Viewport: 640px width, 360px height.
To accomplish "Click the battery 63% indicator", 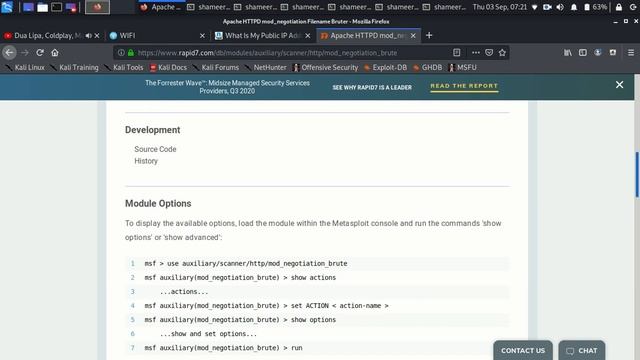I will tap(596, 7).
